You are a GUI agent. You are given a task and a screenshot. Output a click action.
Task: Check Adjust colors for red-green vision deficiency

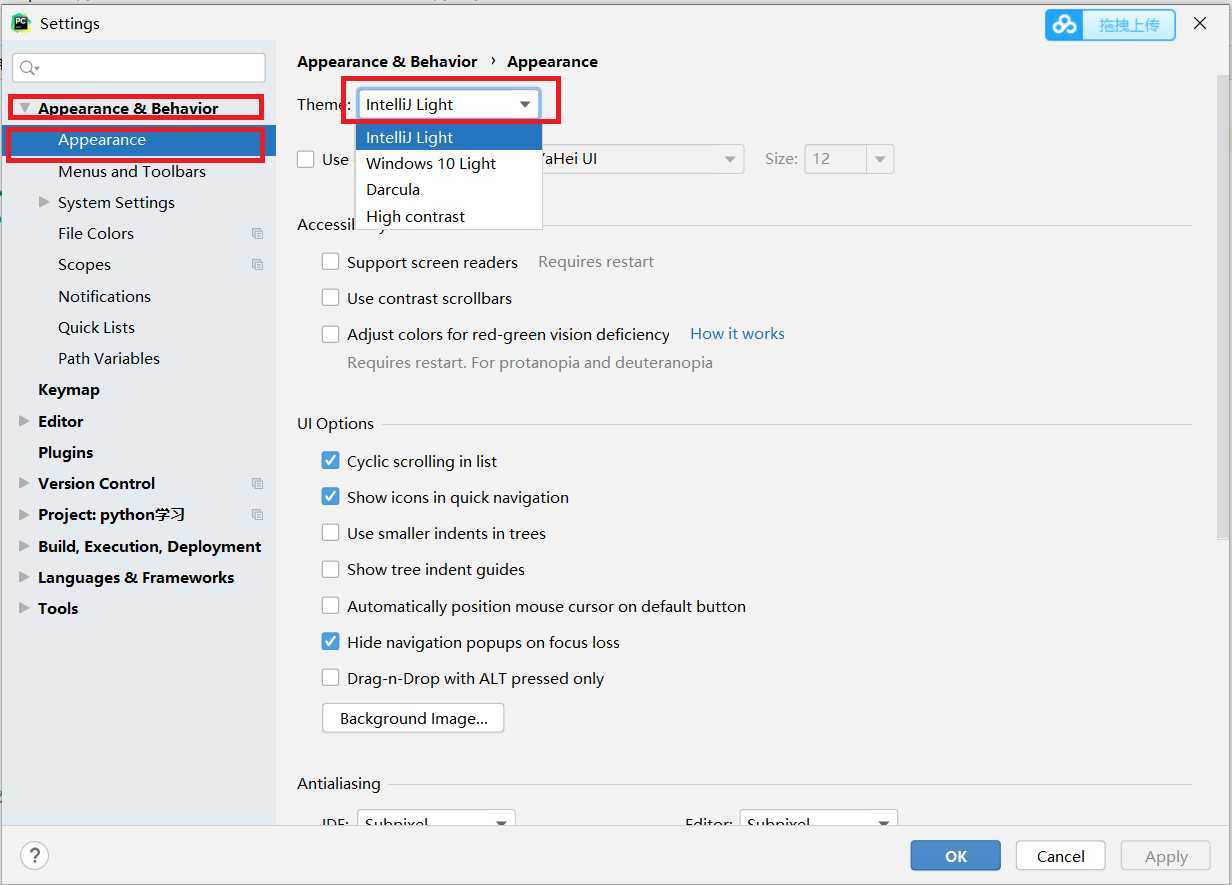(x=330, y=334)
